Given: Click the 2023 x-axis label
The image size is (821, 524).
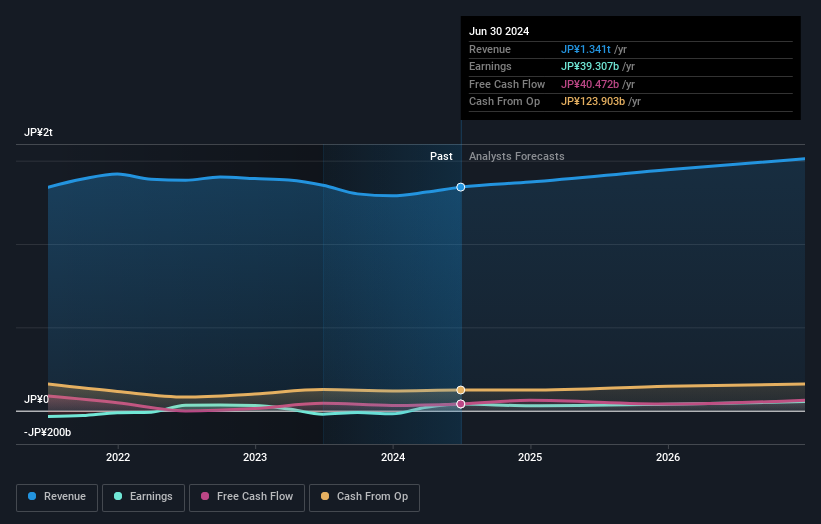Looking at the screenshot, I should click(x=255, y=457).
